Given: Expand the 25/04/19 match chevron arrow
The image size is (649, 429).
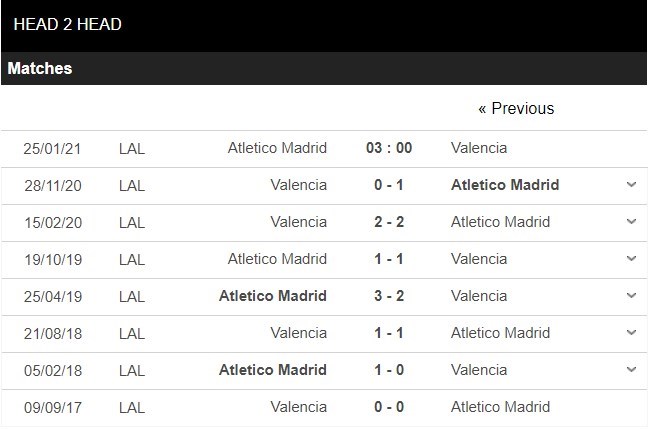Looking at the screenshot, I should tap(631, 296).
